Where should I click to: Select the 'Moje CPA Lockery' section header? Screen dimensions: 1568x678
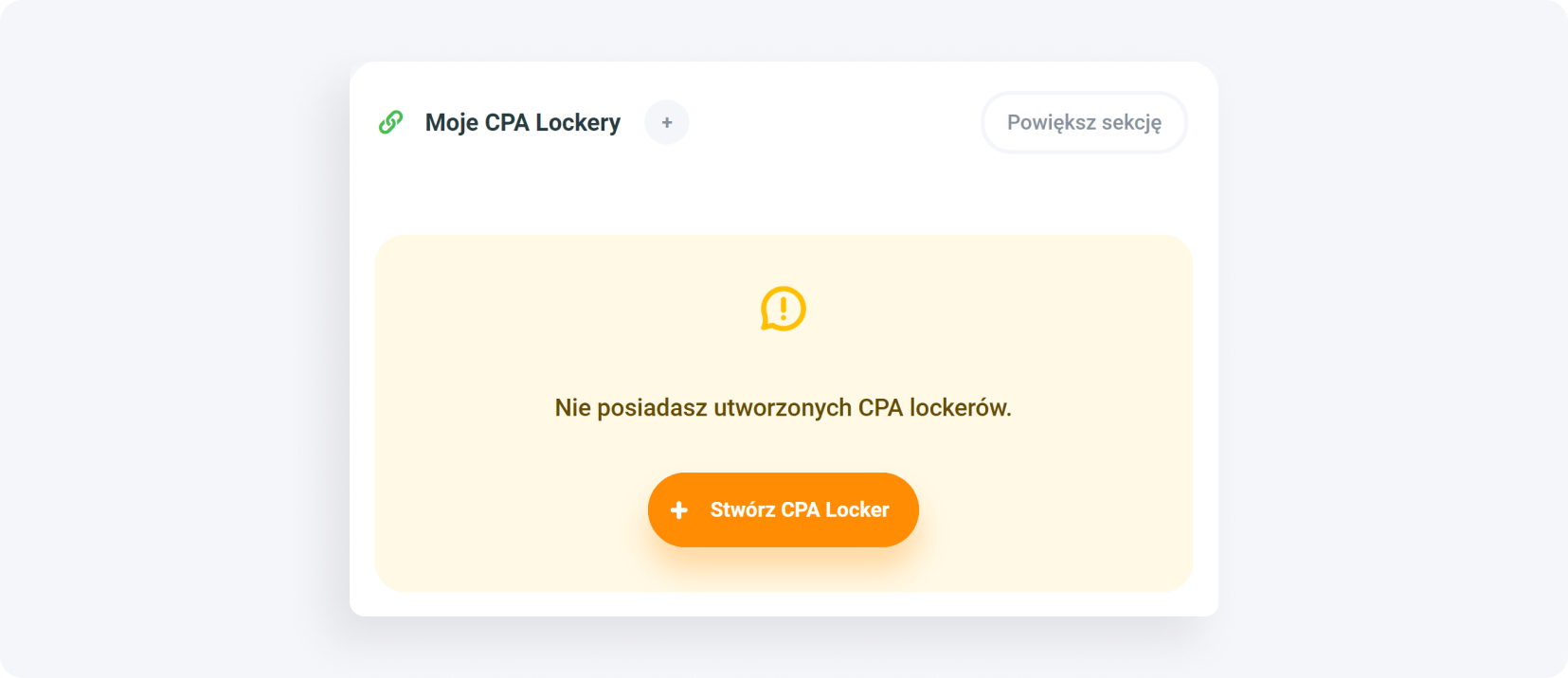pyautogui.click(x=524, y=122)
